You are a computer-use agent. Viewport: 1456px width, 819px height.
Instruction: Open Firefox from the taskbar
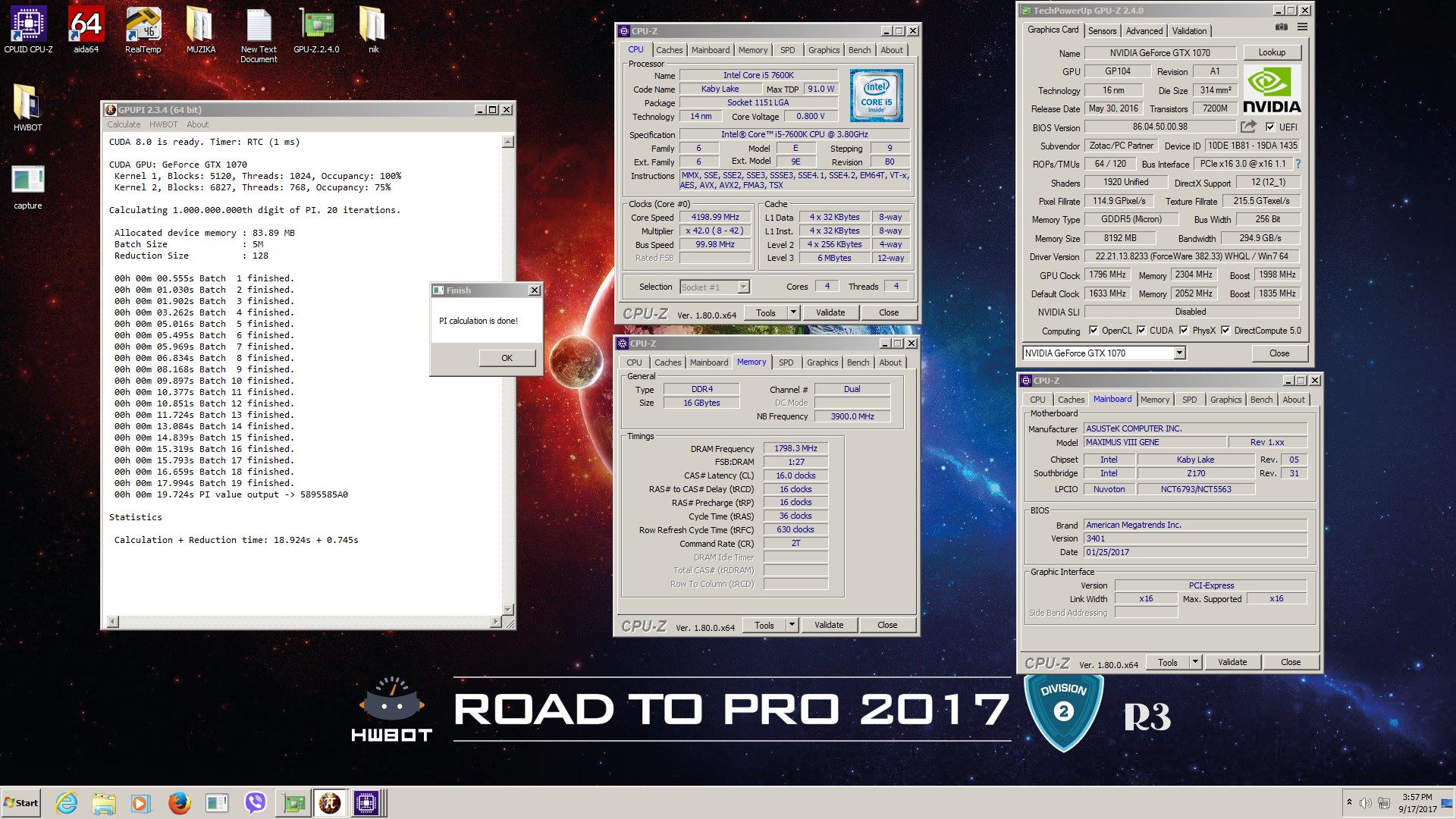179,803
